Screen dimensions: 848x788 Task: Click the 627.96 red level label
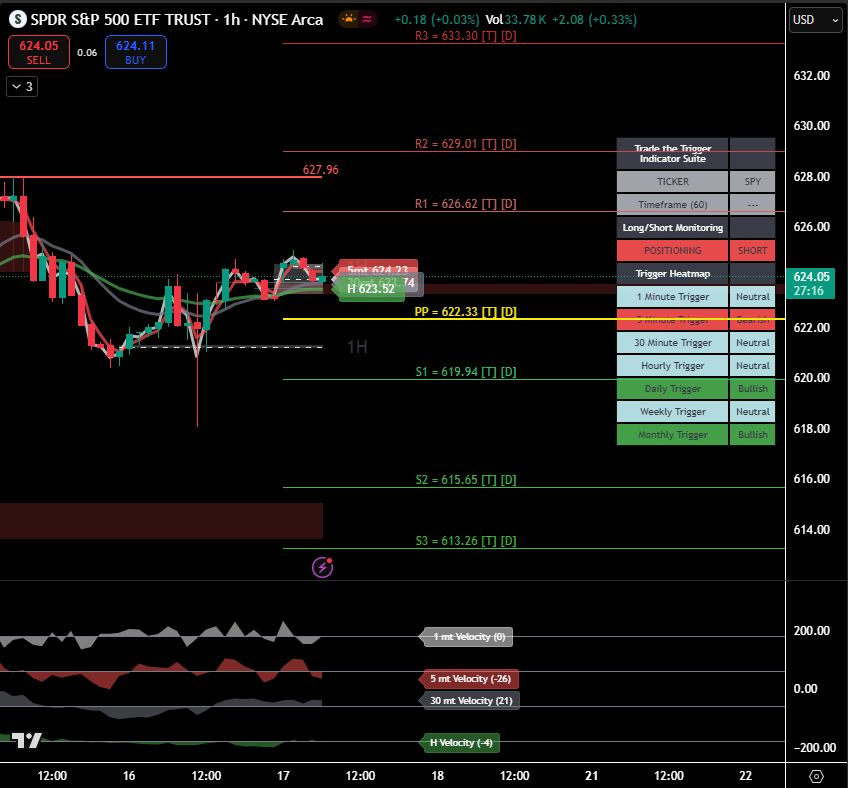coord(321,170)
